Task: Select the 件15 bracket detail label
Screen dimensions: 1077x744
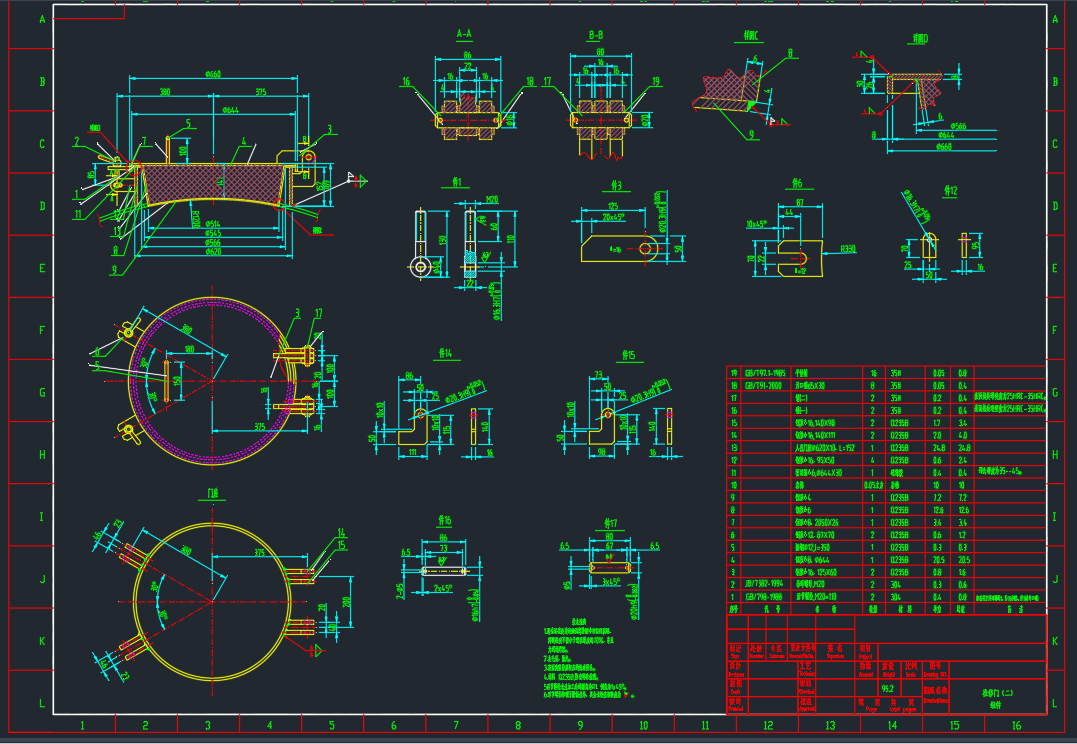Action: [628, 355]
